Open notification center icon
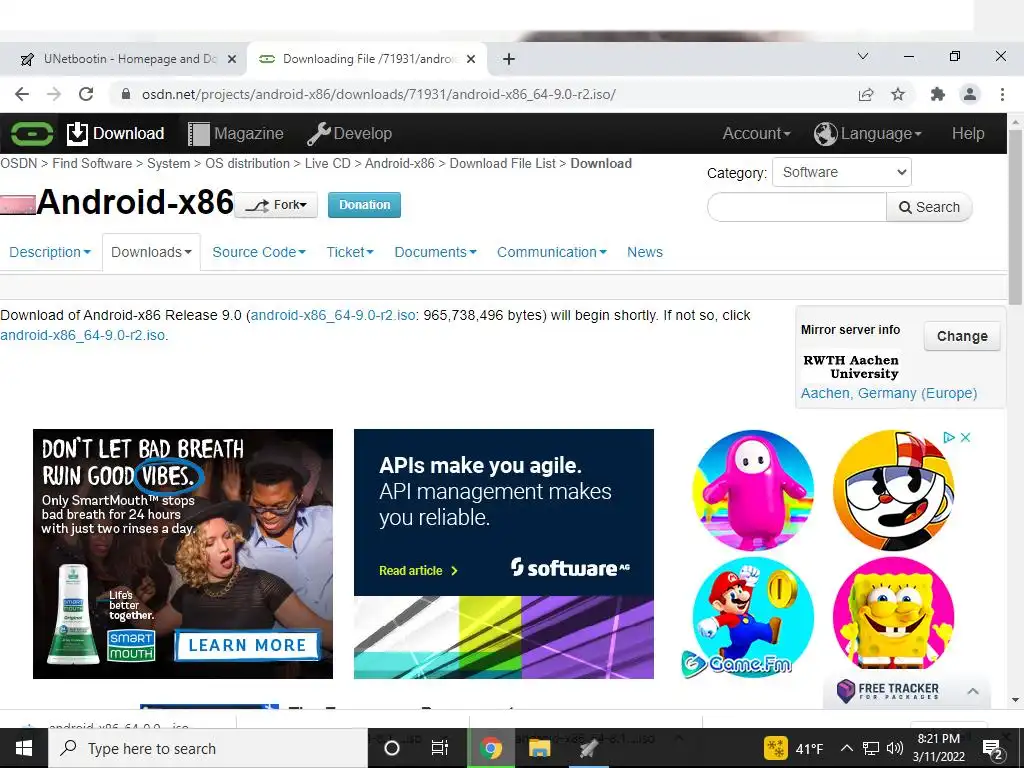The image size is (1024, 768). [x=993, y=750]
